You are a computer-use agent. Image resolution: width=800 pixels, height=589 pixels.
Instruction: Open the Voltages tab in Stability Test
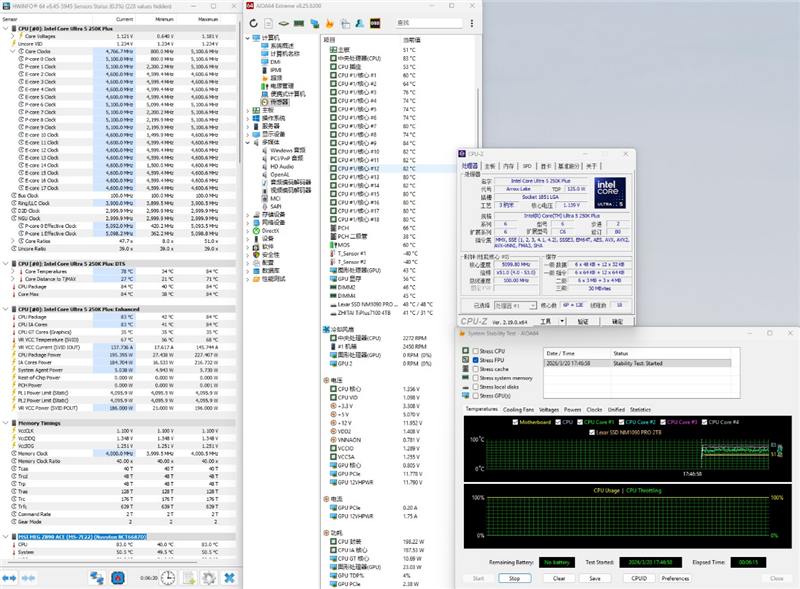click(x=549, y=409)
